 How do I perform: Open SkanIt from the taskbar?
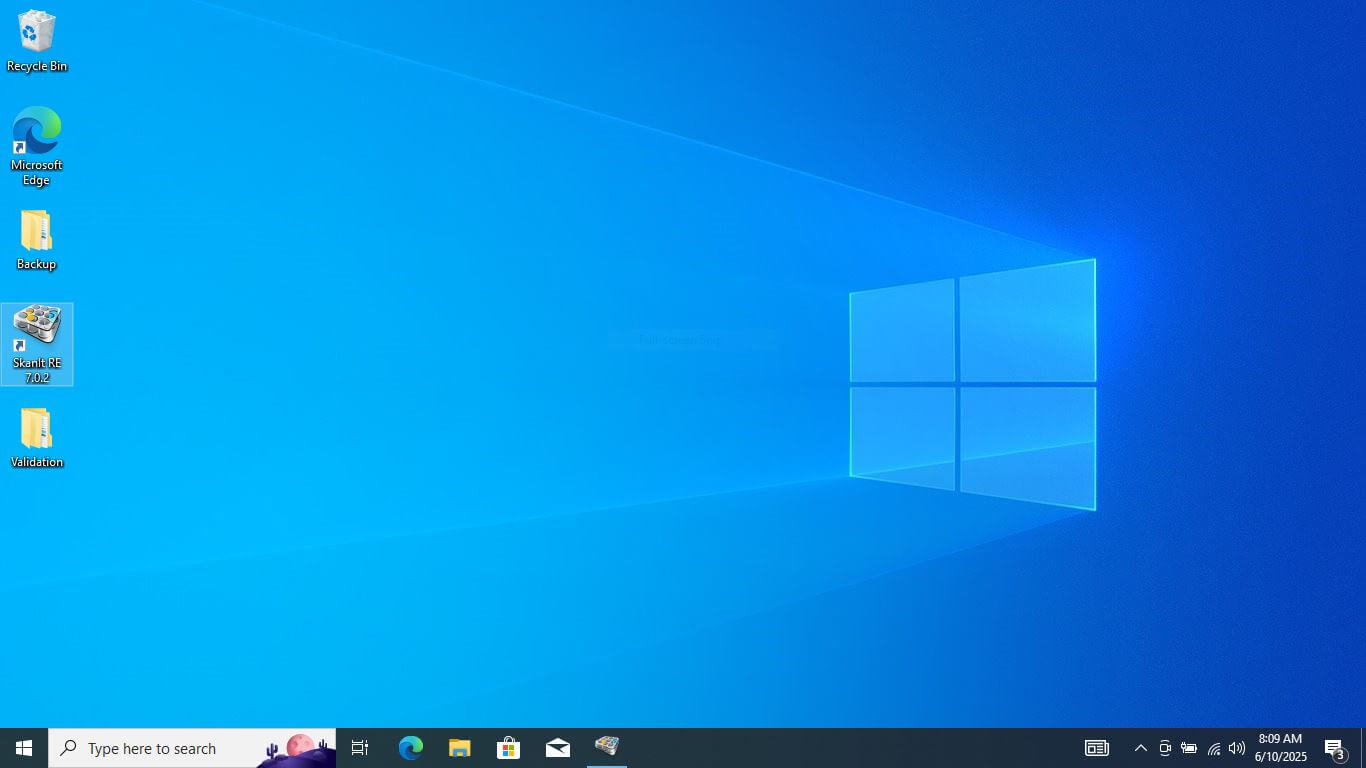coord(607,747)
